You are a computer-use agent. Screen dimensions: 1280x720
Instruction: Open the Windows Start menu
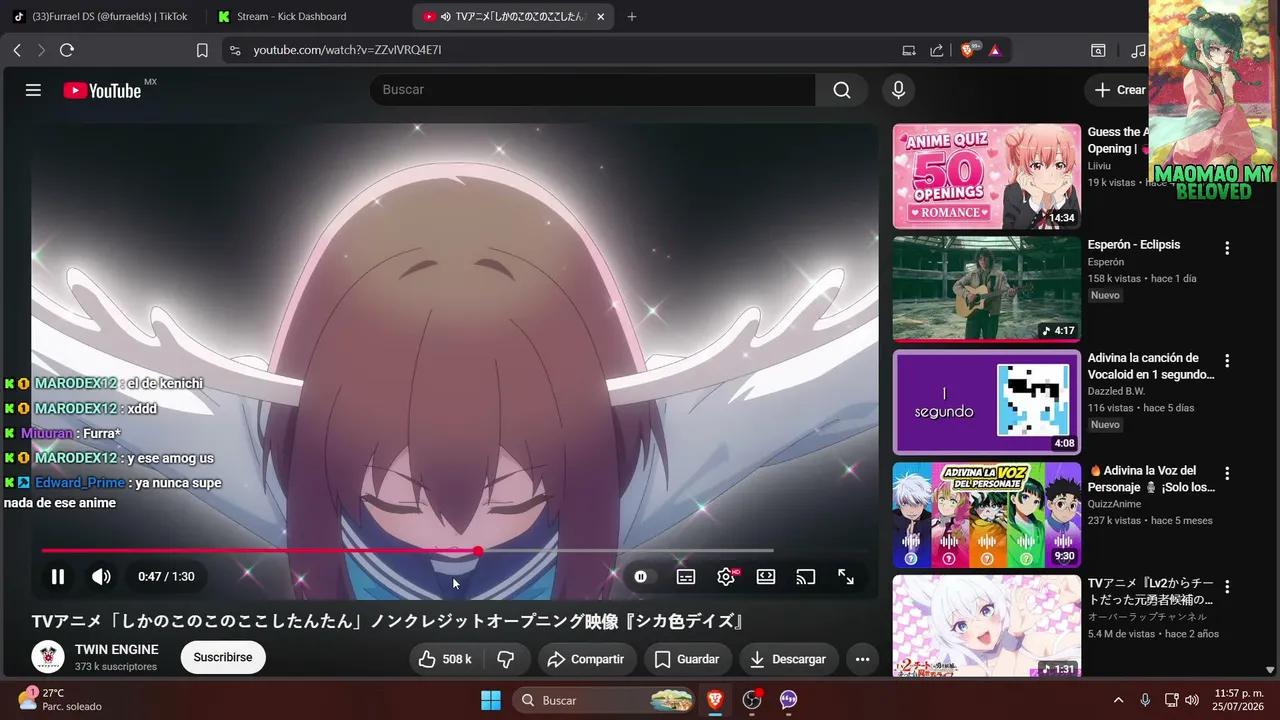coord(491,700)
